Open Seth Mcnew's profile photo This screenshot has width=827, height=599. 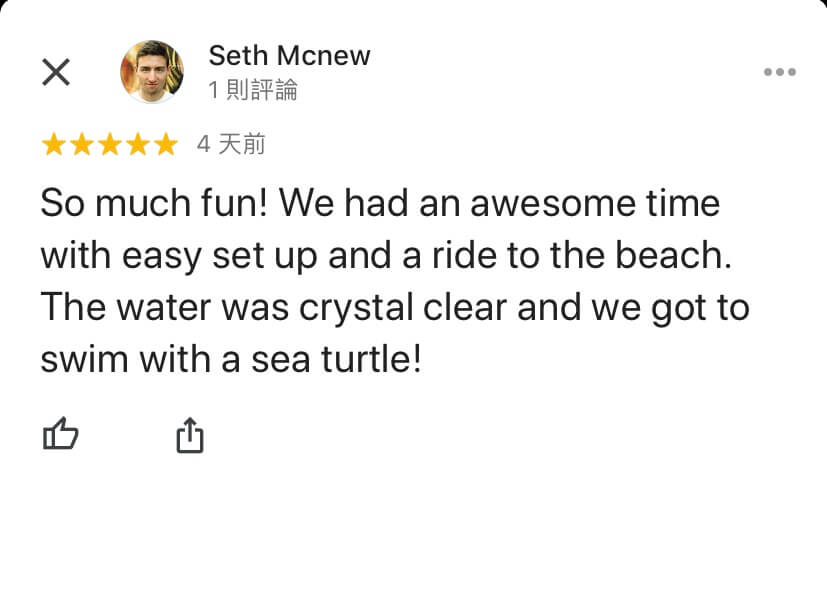click(152, 71)
